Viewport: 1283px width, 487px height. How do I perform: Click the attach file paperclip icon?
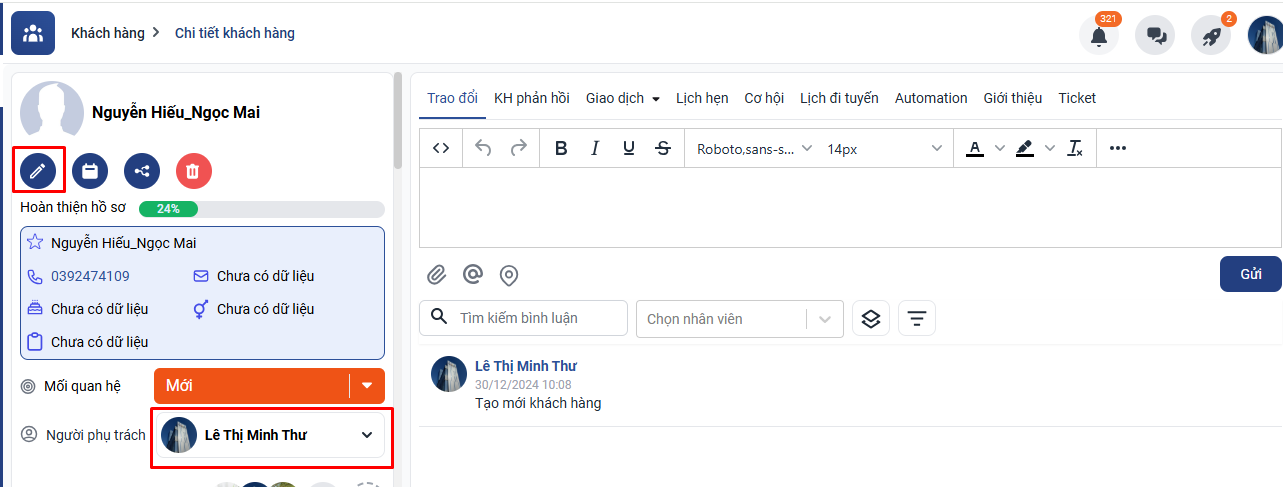tap(436, 275)
